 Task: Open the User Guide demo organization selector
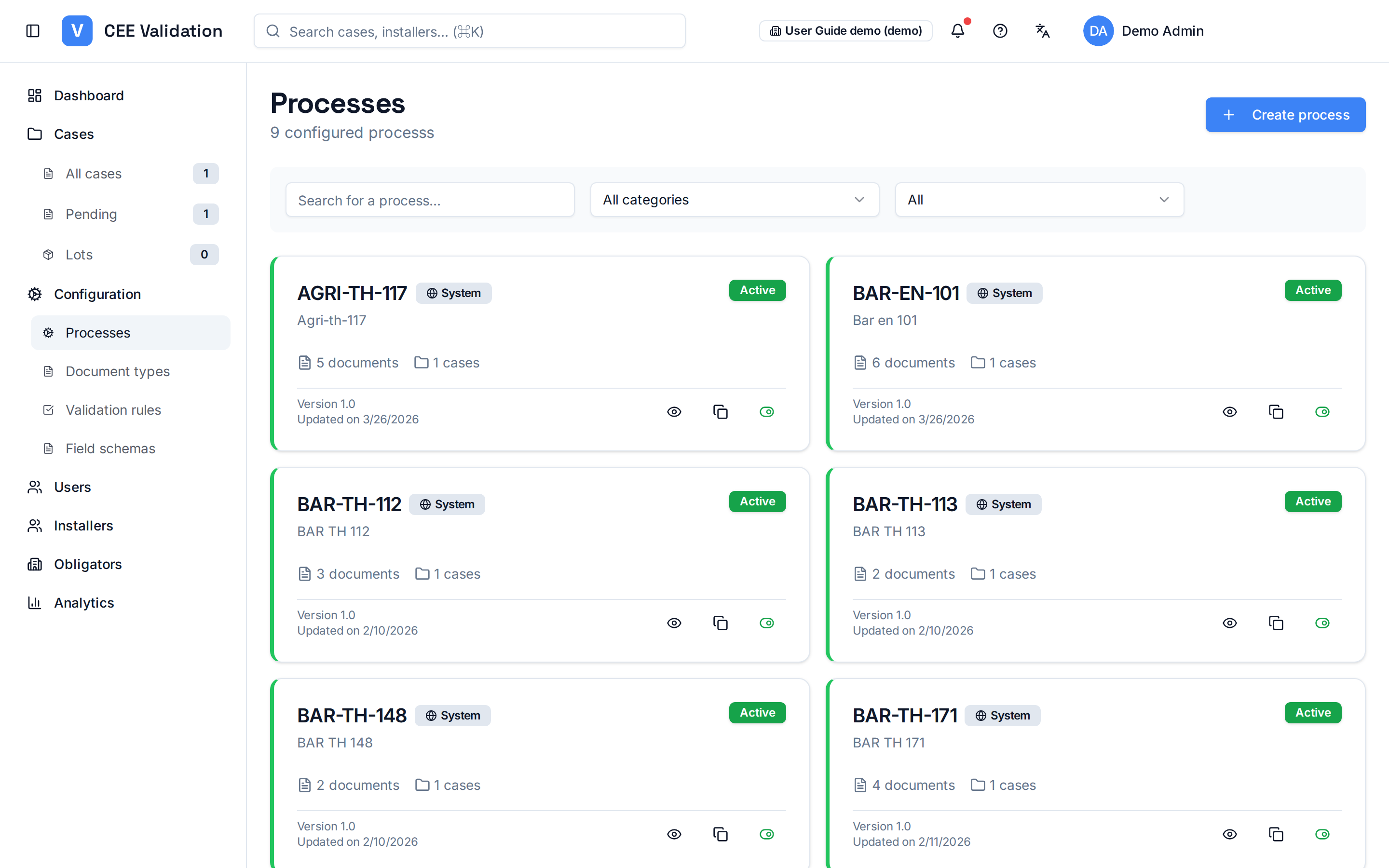tap(845, 31)
